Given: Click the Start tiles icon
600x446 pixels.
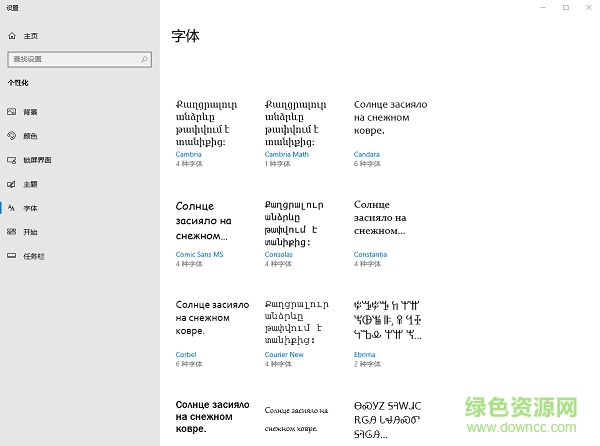Looking at the screenshot, I should tap(12, 232).
